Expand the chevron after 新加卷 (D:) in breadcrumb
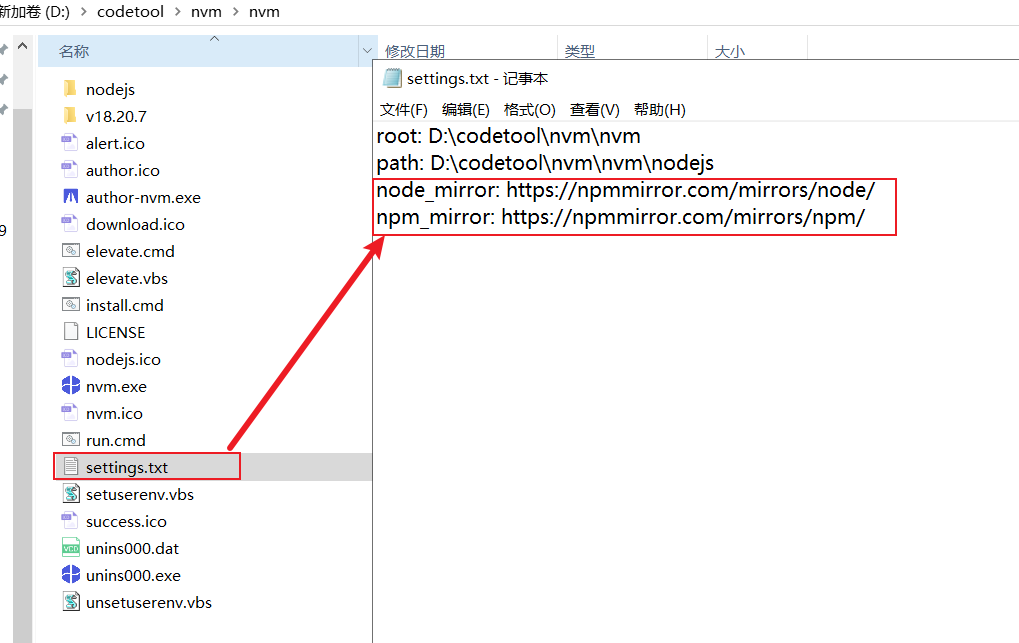 click(83, 12)
